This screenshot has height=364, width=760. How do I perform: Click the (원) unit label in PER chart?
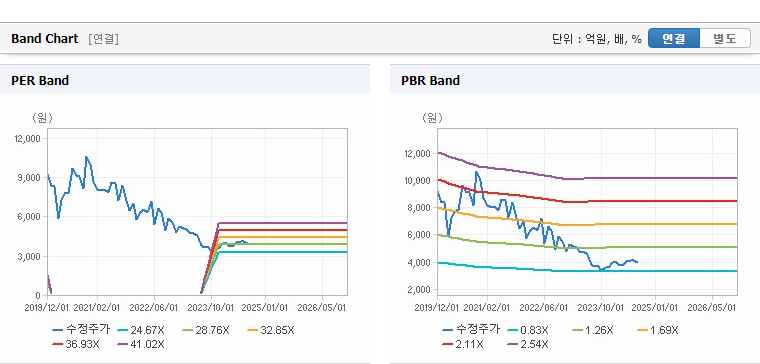point(42,118)
